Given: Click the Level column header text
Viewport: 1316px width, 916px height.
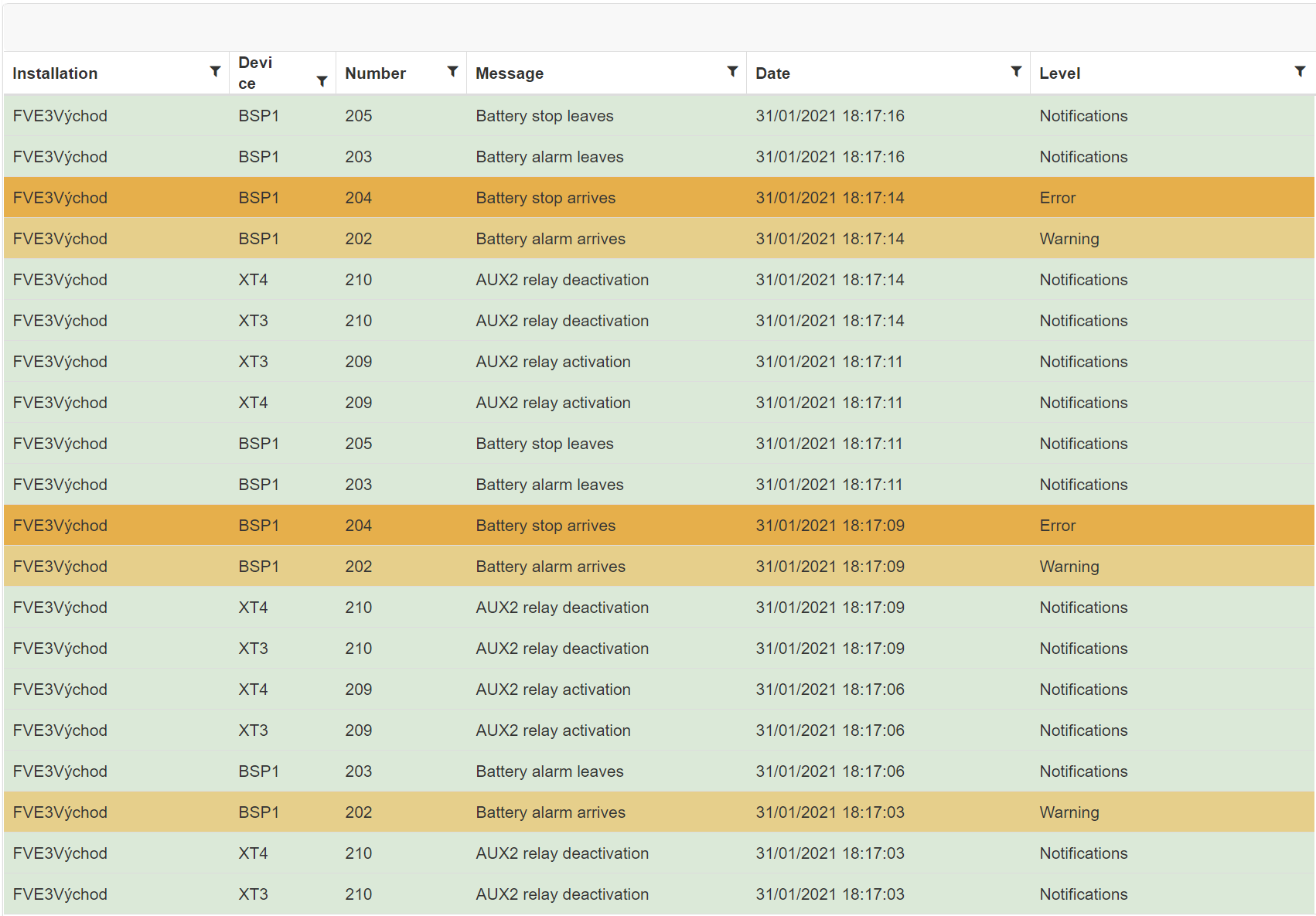Looking at the screenshot, I should pyautogui.click(x=1059, y=73).
